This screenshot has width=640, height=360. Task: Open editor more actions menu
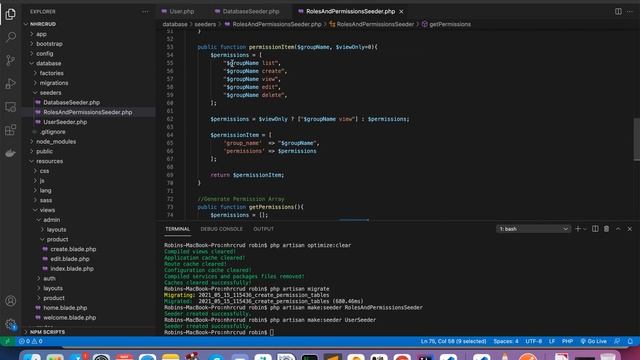630,11
